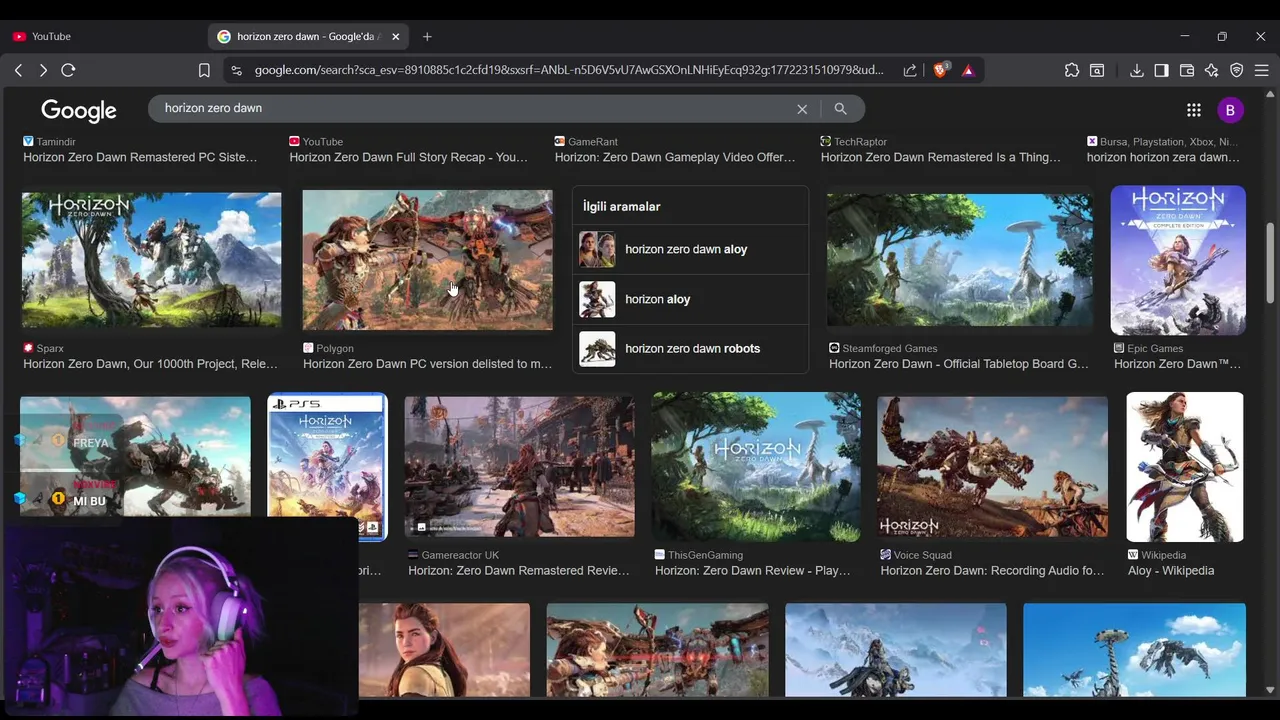Open site settings icon in address bar

click(x=236, y=70)
